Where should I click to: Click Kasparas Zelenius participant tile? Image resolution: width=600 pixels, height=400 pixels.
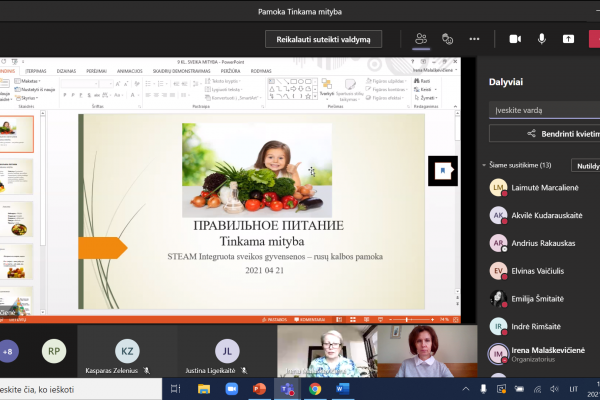click(127, 351)
